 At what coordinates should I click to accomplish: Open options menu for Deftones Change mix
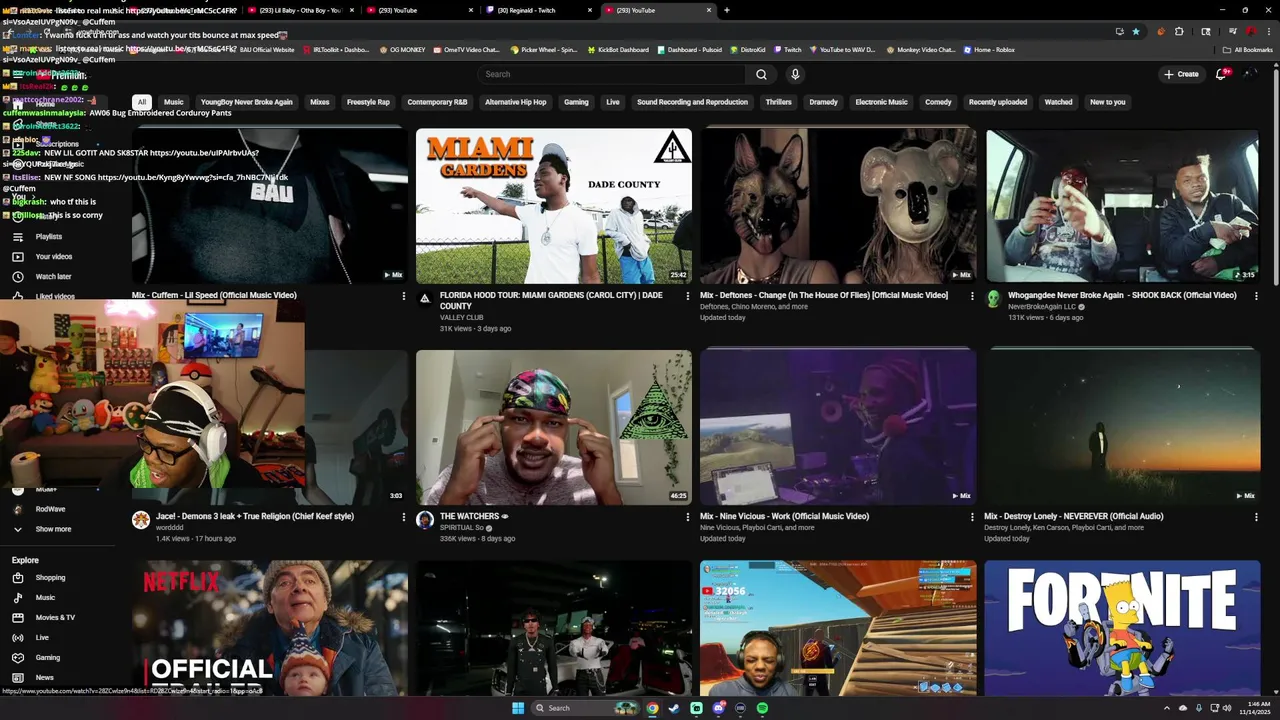pyautogui.click(x=972, y=296)
